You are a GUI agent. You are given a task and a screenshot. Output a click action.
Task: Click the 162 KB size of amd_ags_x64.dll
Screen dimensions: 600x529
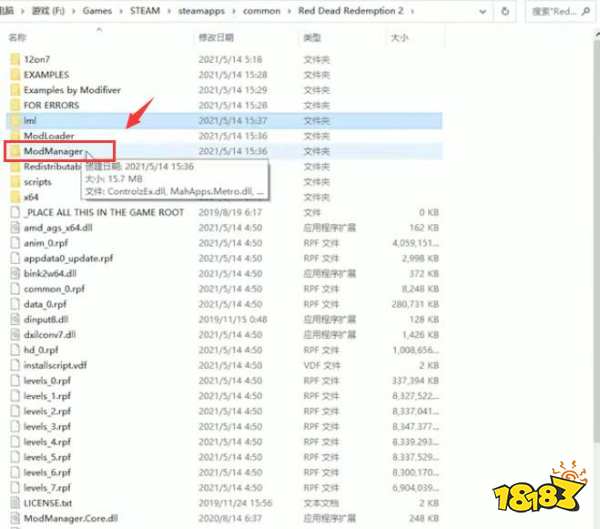pos(424,228)
